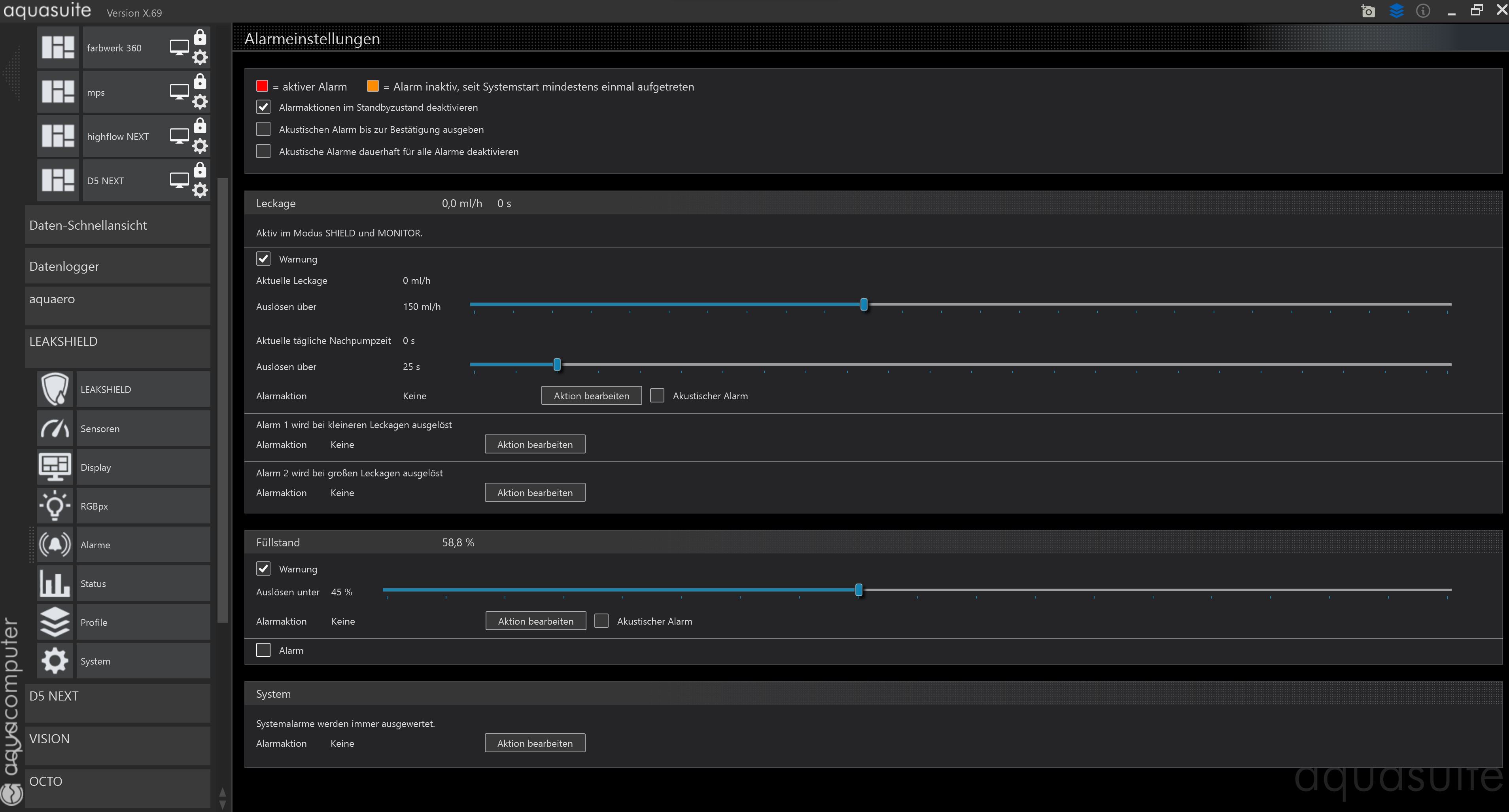
Task: Open the Display page
Action: 144,467
